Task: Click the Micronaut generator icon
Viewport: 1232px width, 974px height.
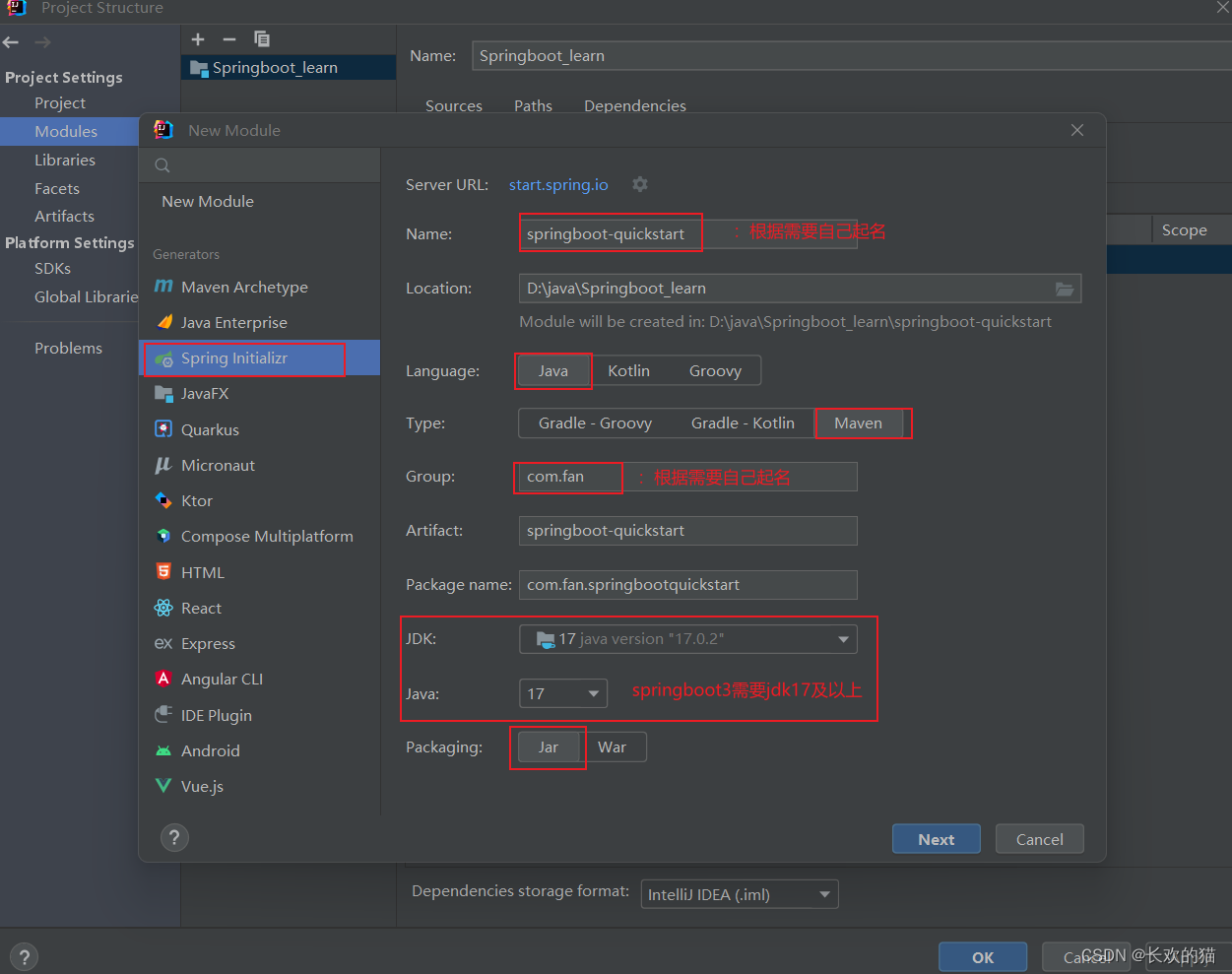Action: point(163,465)
